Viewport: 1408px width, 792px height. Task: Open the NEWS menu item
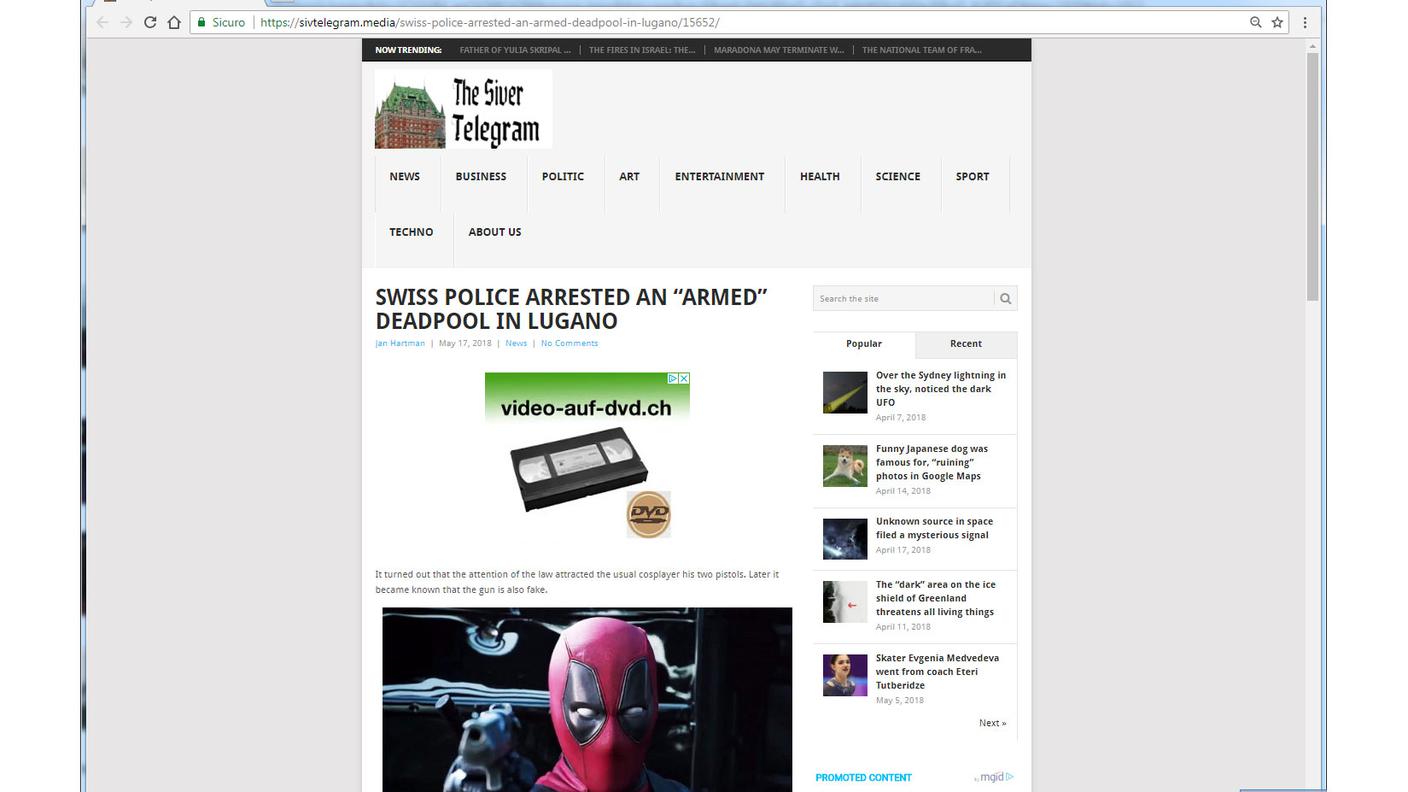coord(405,176)
